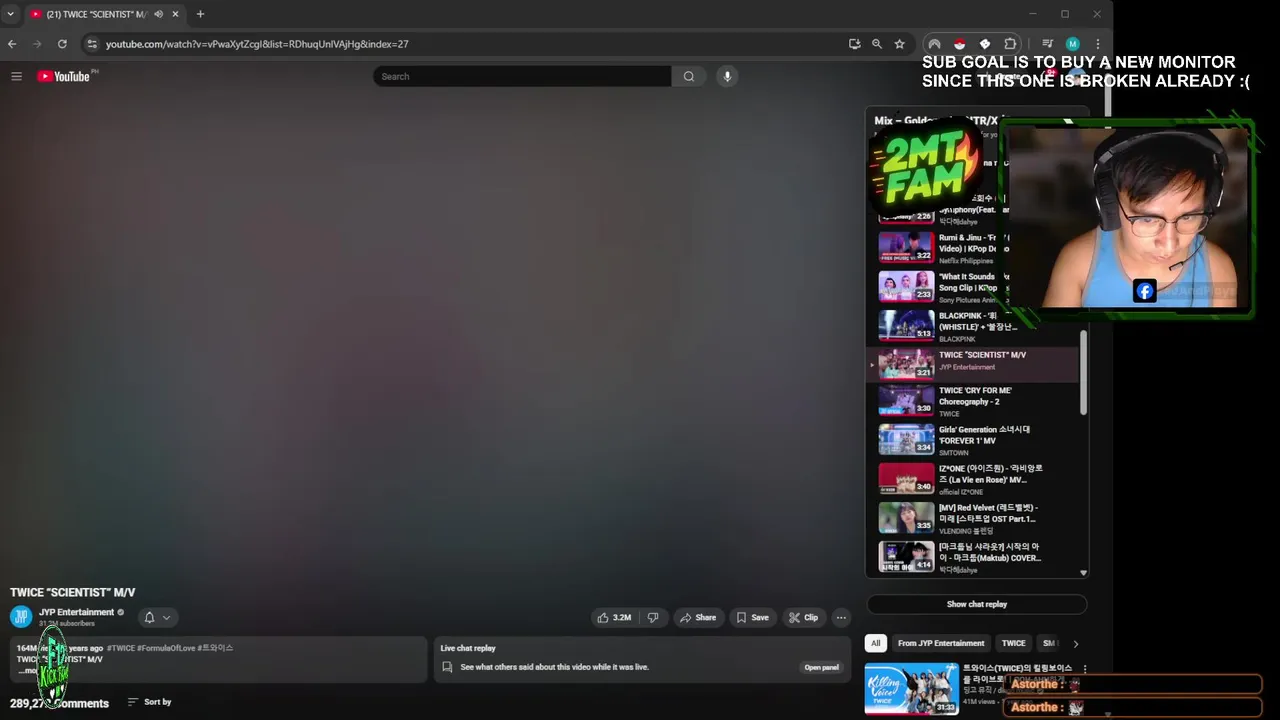Select From JYP Entertainment chip
The width and height of the screenshot is (1280, 720).
pos(941,643)
